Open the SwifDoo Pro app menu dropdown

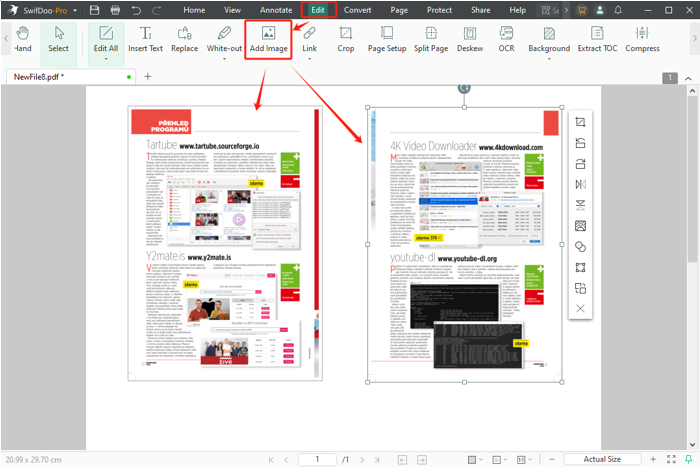[75, 10]
